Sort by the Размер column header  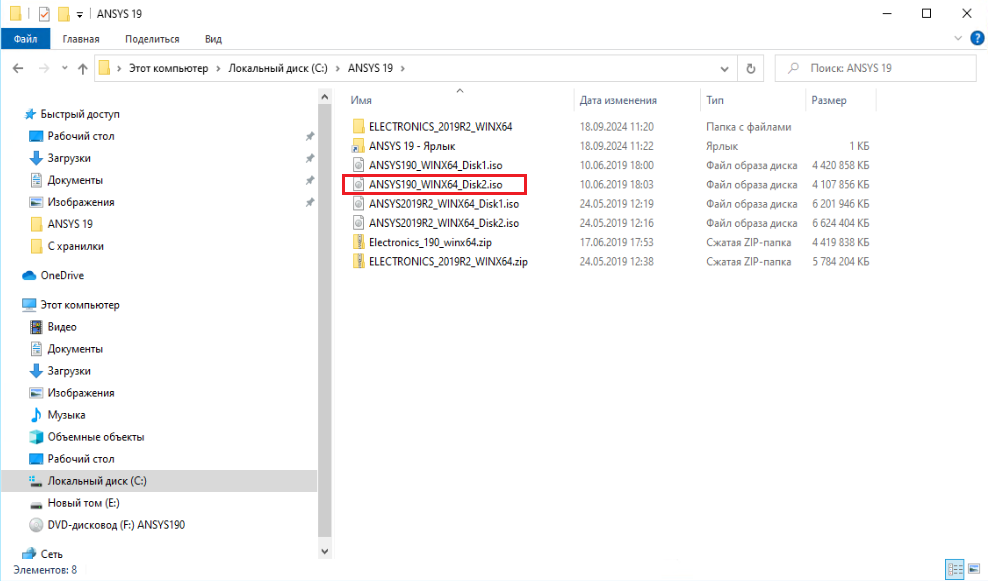click(x=829, y=100)
